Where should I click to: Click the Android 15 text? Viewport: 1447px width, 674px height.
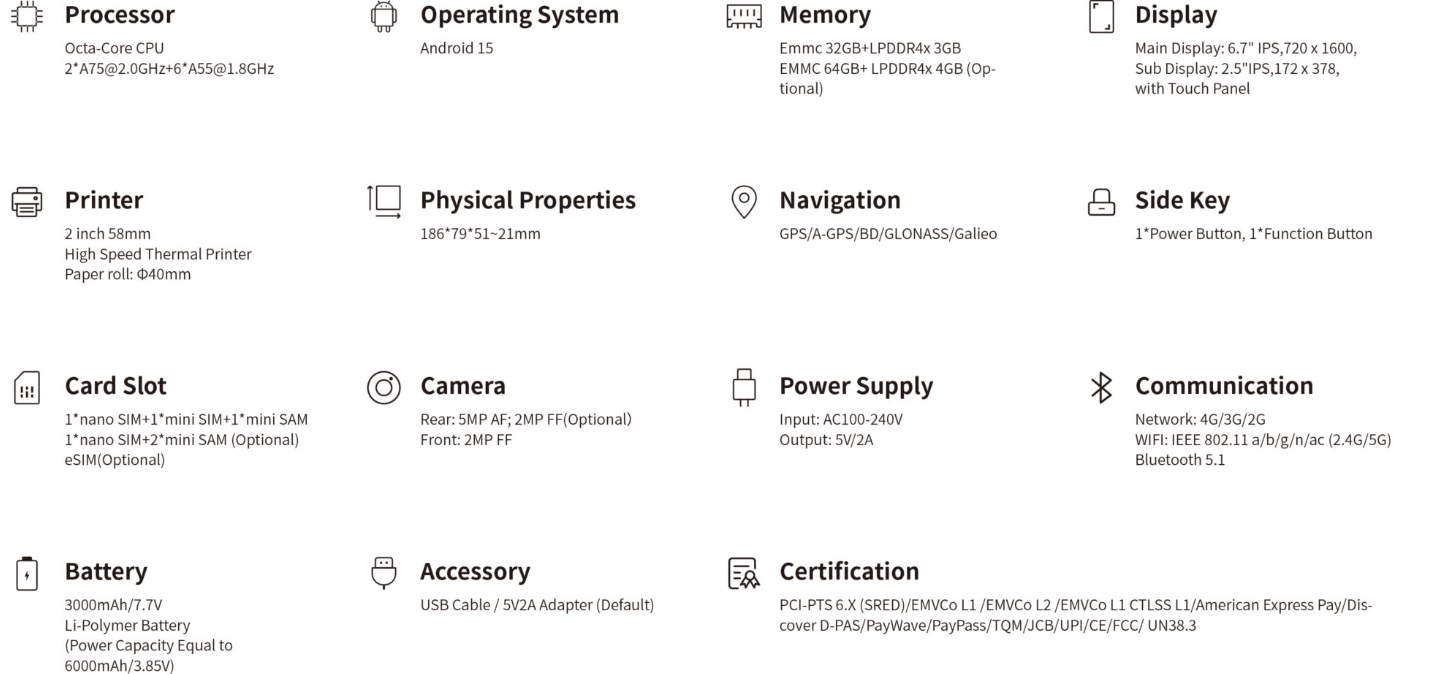tap(456, 48)
